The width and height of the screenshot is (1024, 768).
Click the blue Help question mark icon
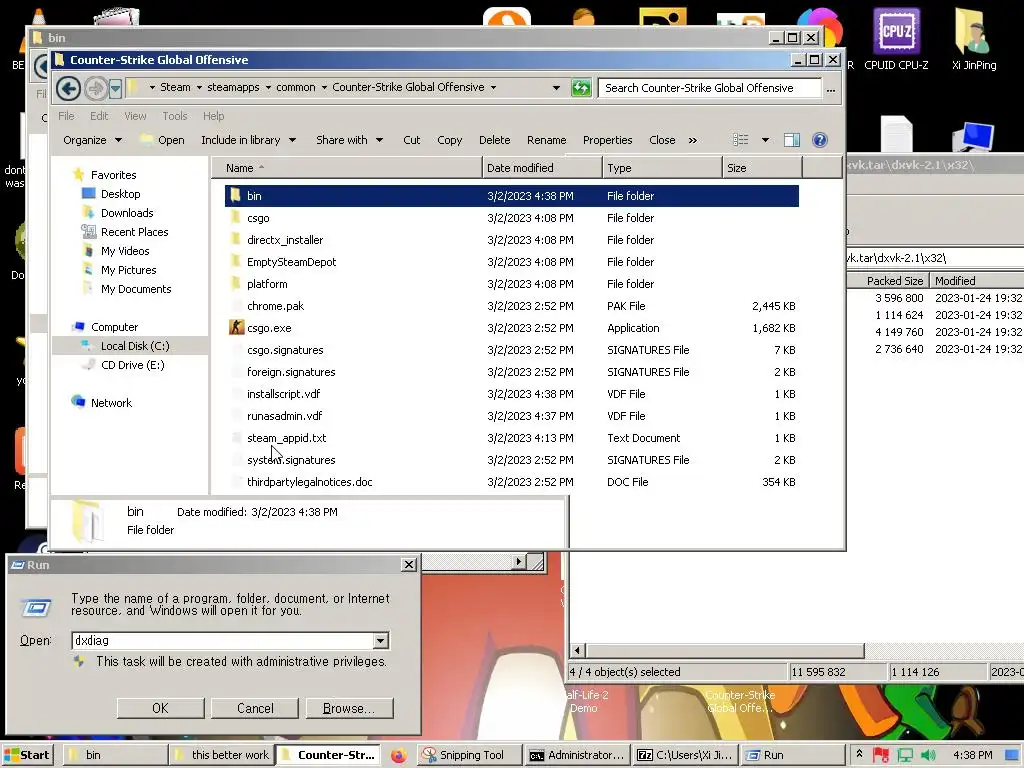[x=820, y=140]
